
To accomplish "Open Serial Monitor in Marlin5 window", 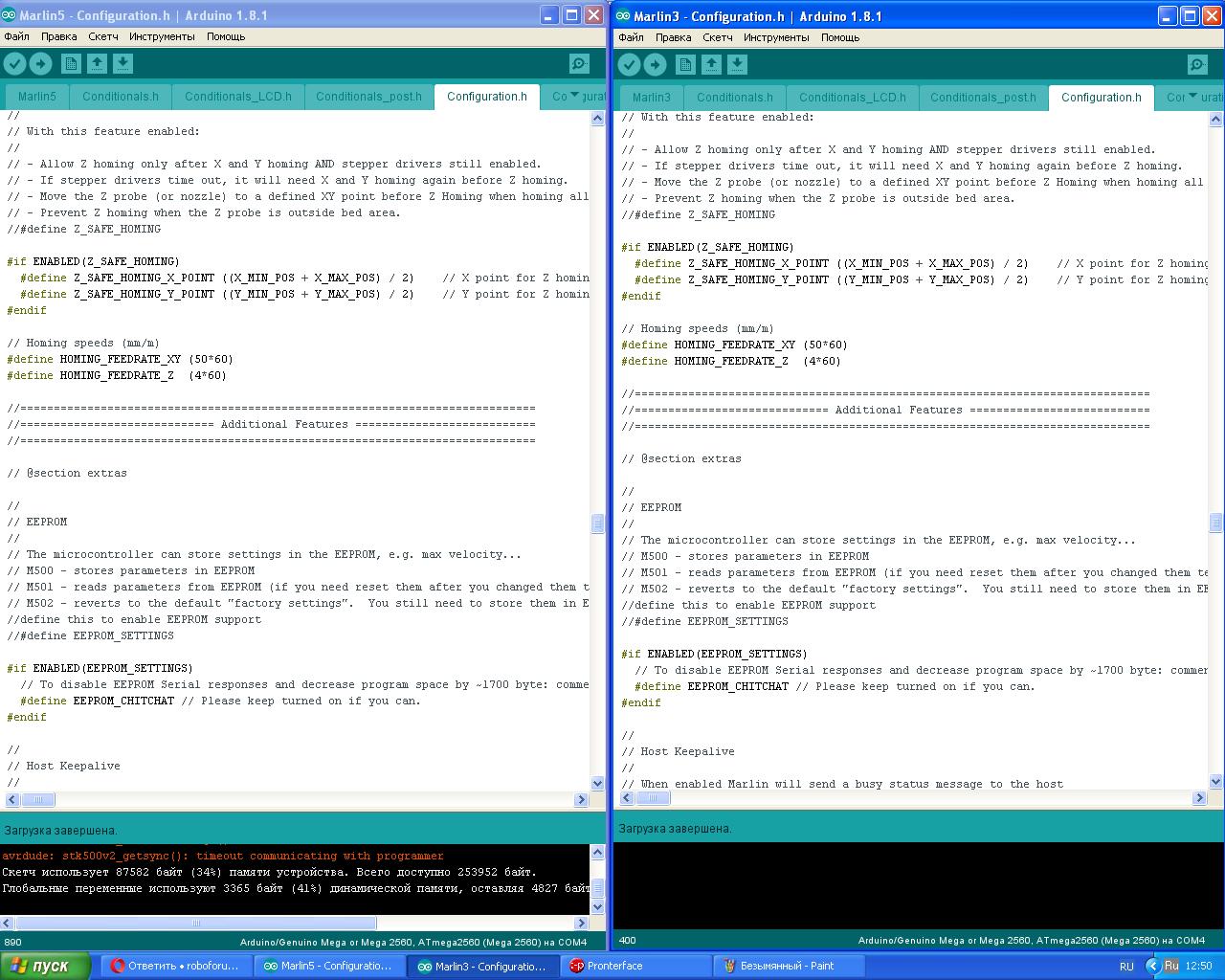I will pos(579,64).
